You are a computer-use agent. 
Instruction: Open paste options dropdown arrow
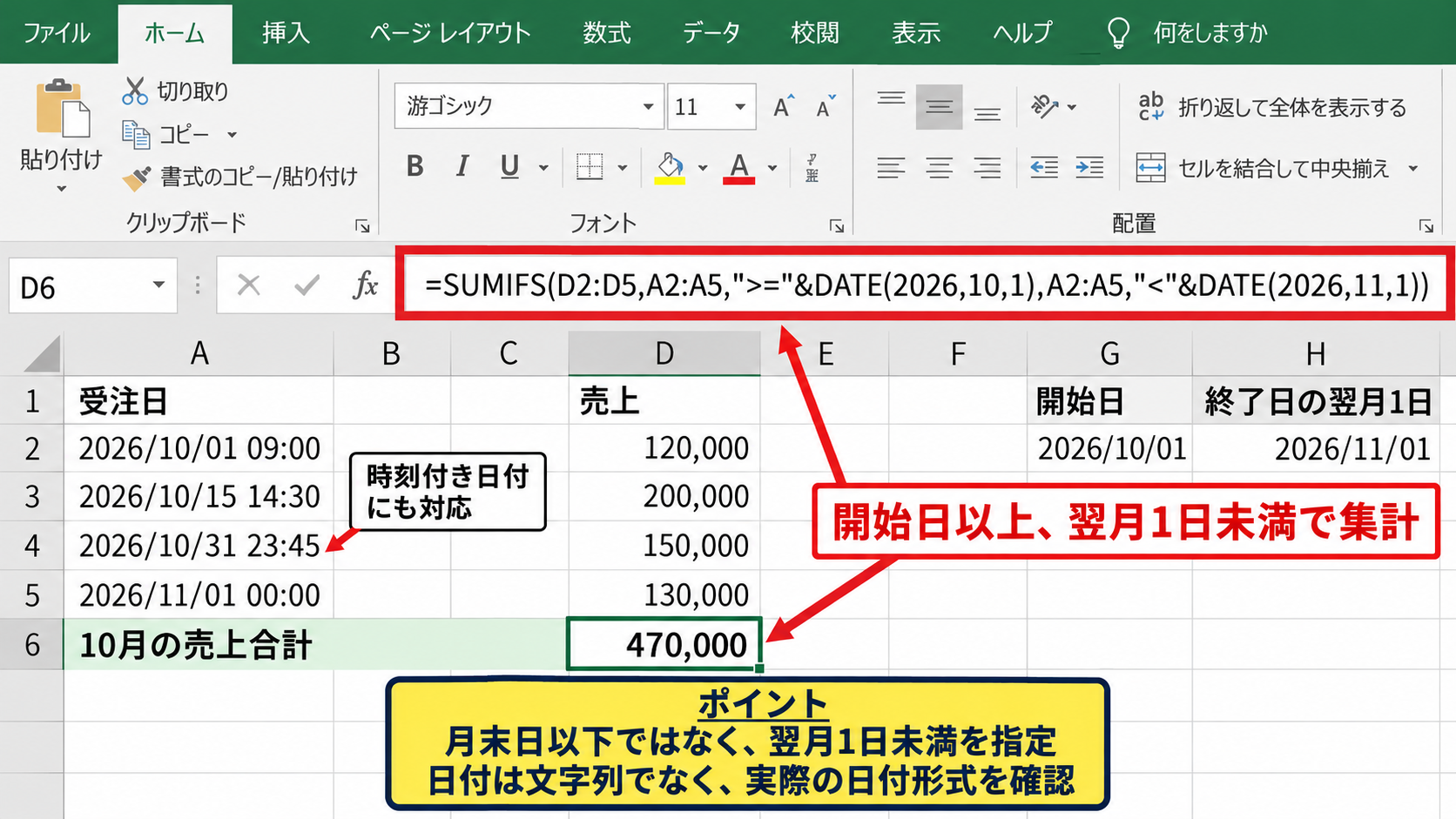[x=61, y=189]
